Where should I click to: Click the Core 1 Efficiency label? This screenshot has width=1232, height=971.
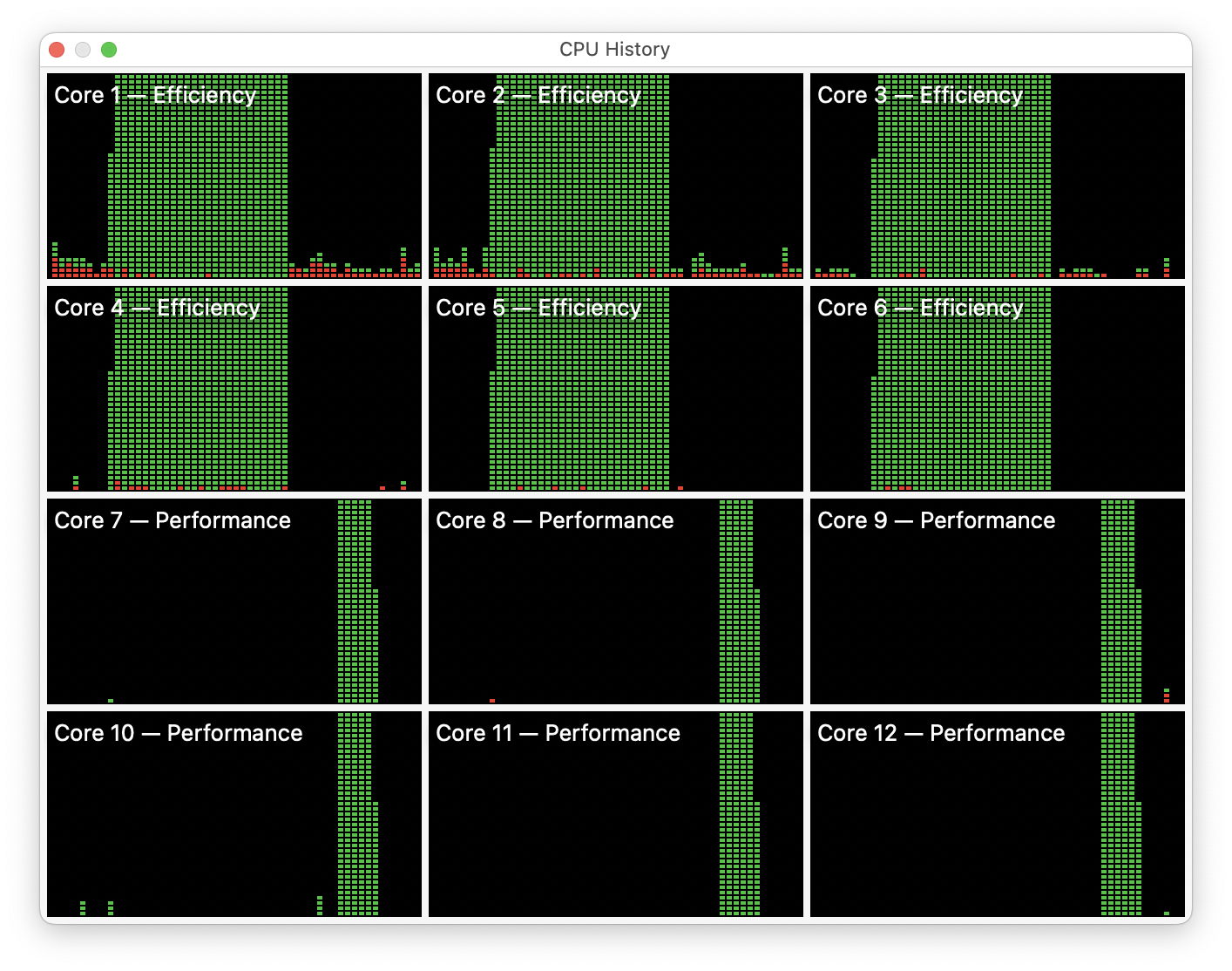(x=153, y=96)
